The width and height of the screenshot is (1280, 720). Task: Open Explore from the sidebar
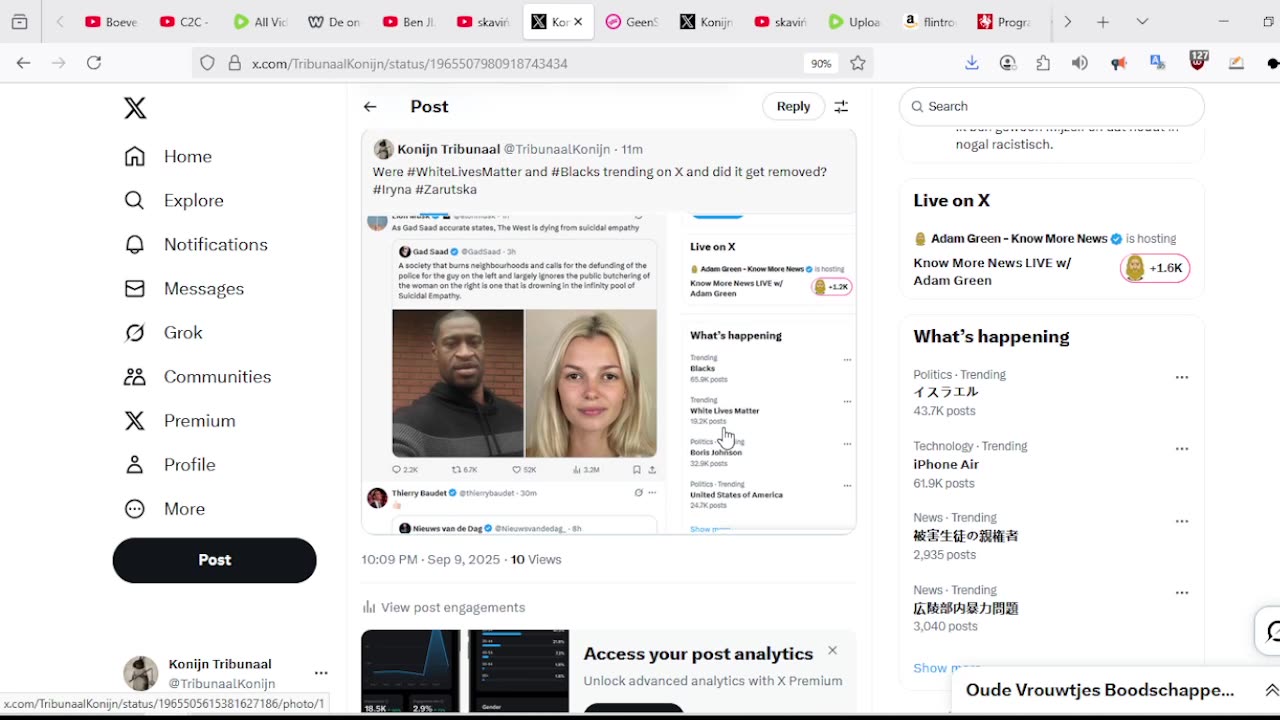coord(174,200)
